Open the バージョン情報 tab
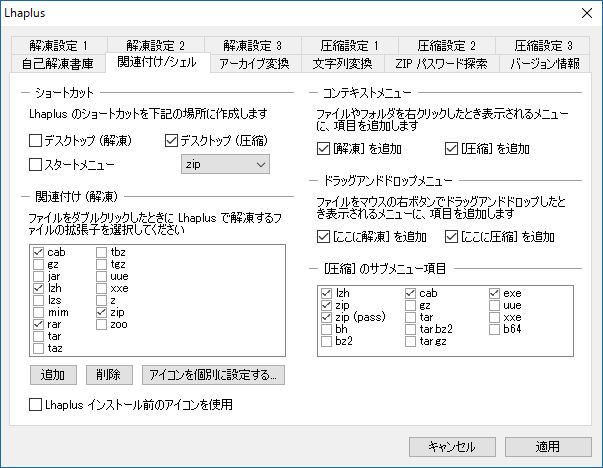 (x=545, y=64)
